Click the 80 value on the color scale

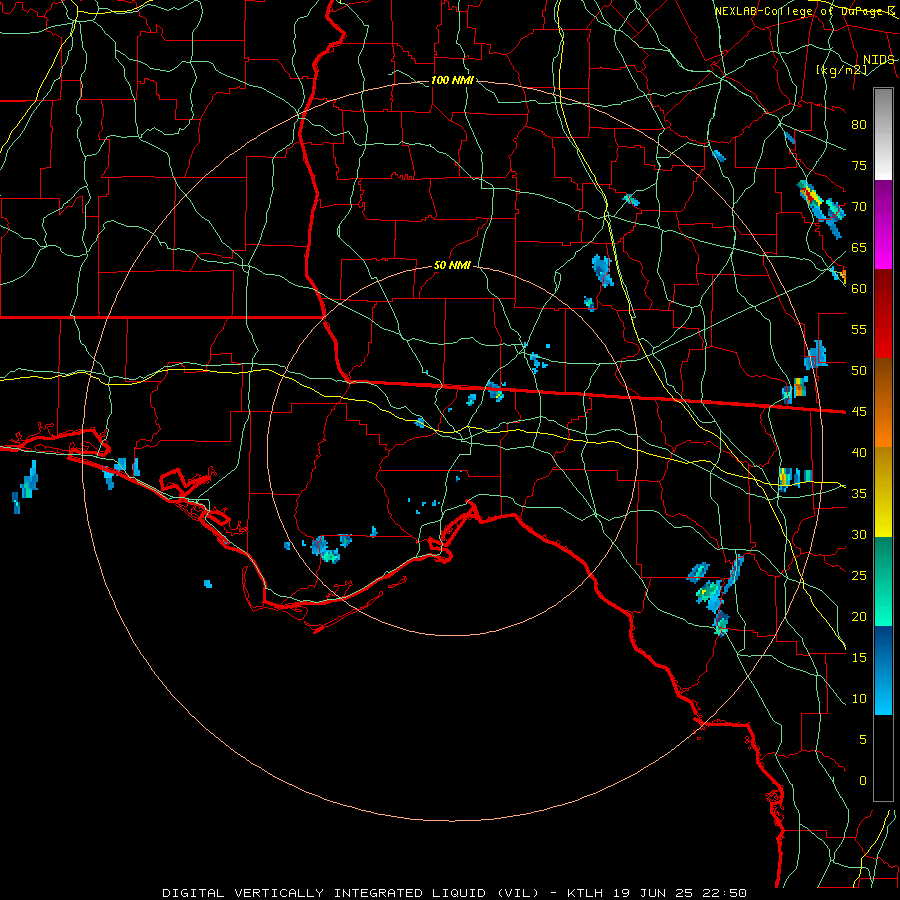[859, 125]
